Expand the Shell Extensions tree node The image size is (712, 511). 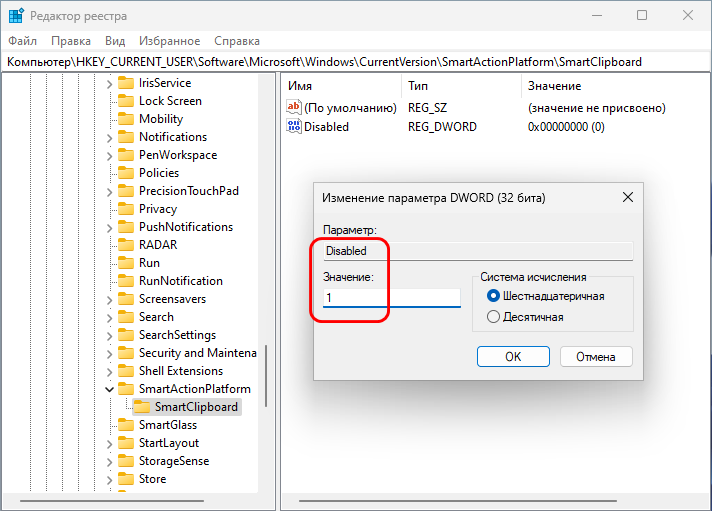109,372
